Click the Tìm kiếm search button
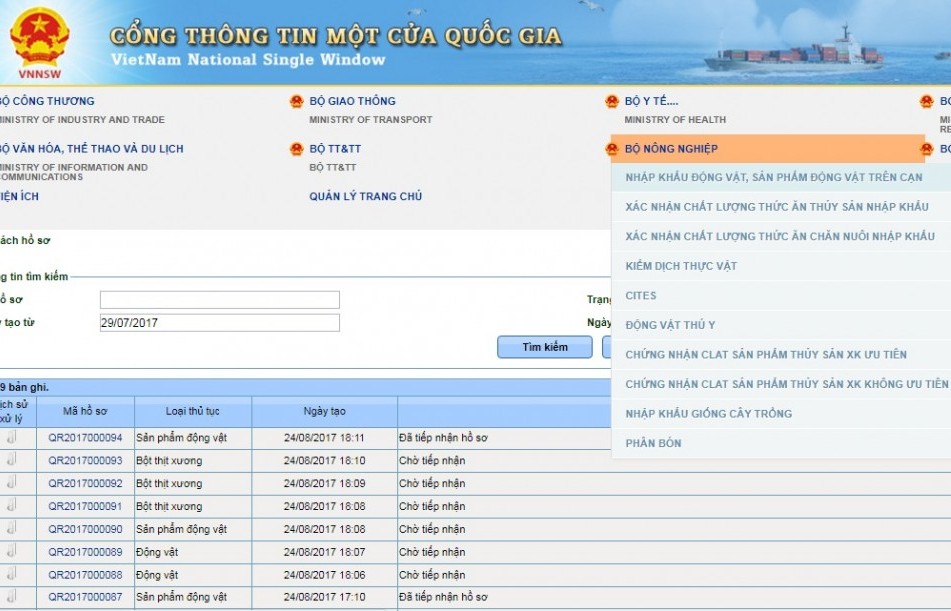This screenshot has height=611, width=951. tap(545, 347)
